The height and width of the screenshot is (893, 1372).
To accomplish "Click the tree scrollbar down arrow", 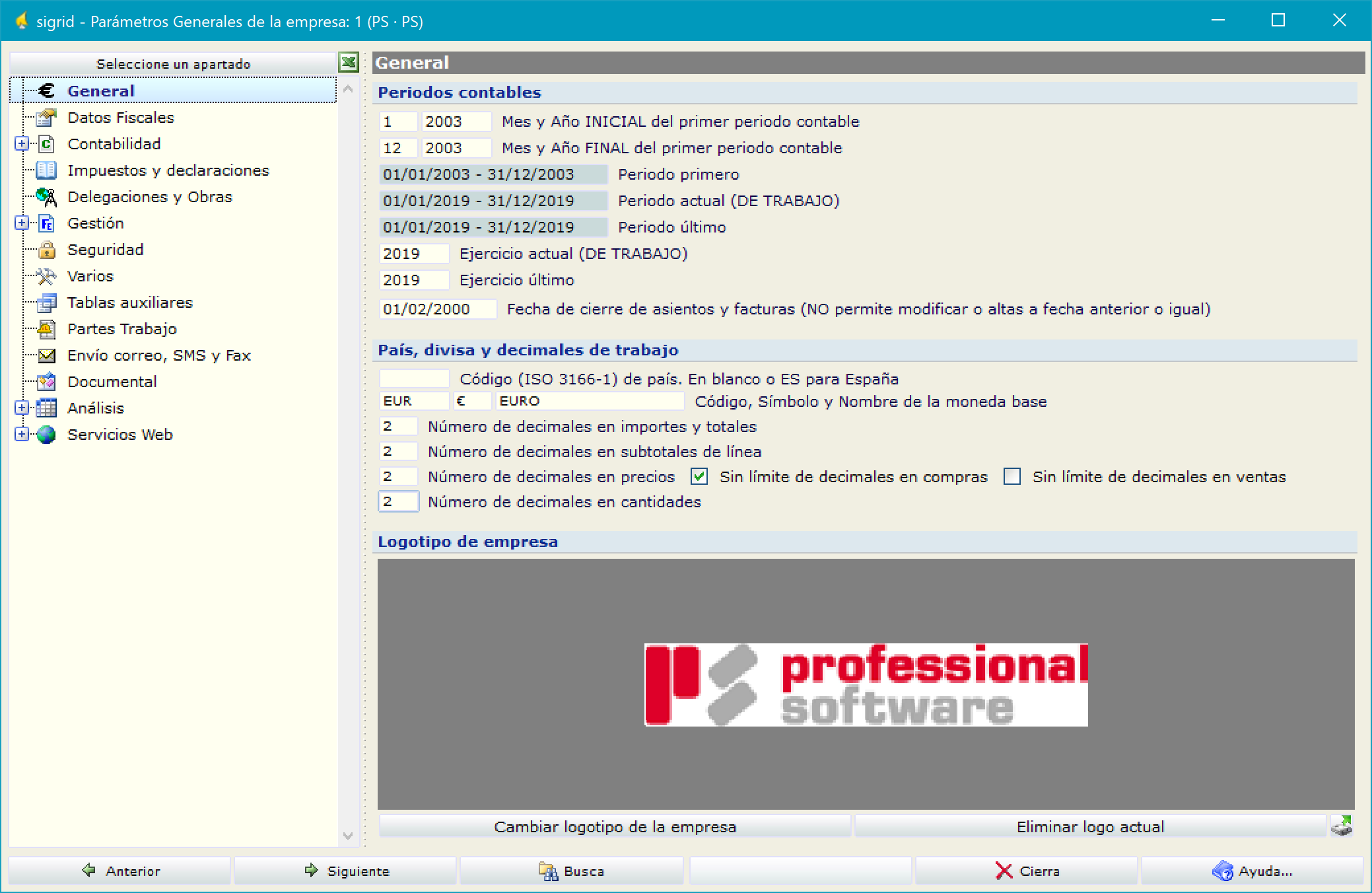I will [349, 836].
